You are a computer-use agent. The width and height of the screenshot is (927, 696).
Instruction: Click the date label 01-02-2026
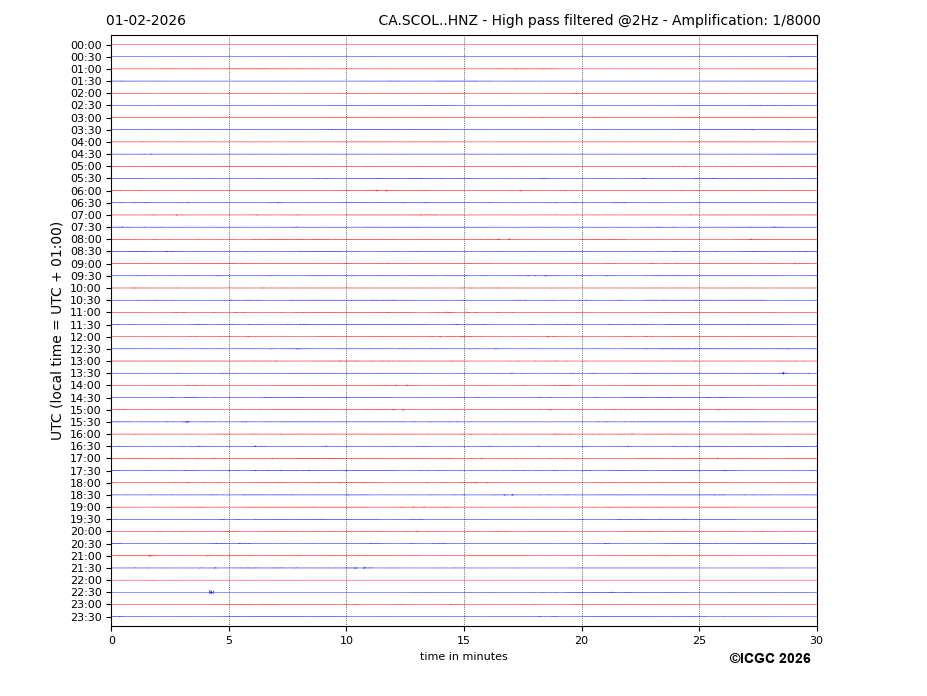(146, 21)
